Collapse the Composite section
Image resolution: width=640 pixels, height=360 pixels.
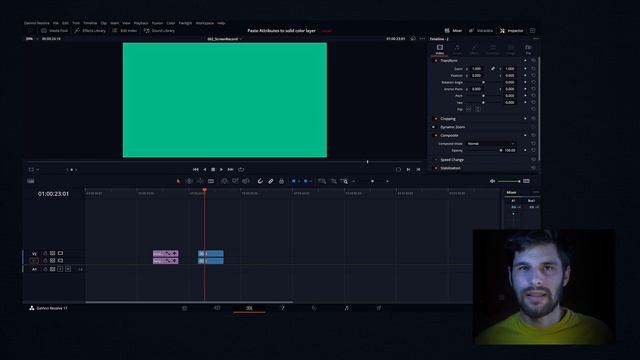coord(449,136)
